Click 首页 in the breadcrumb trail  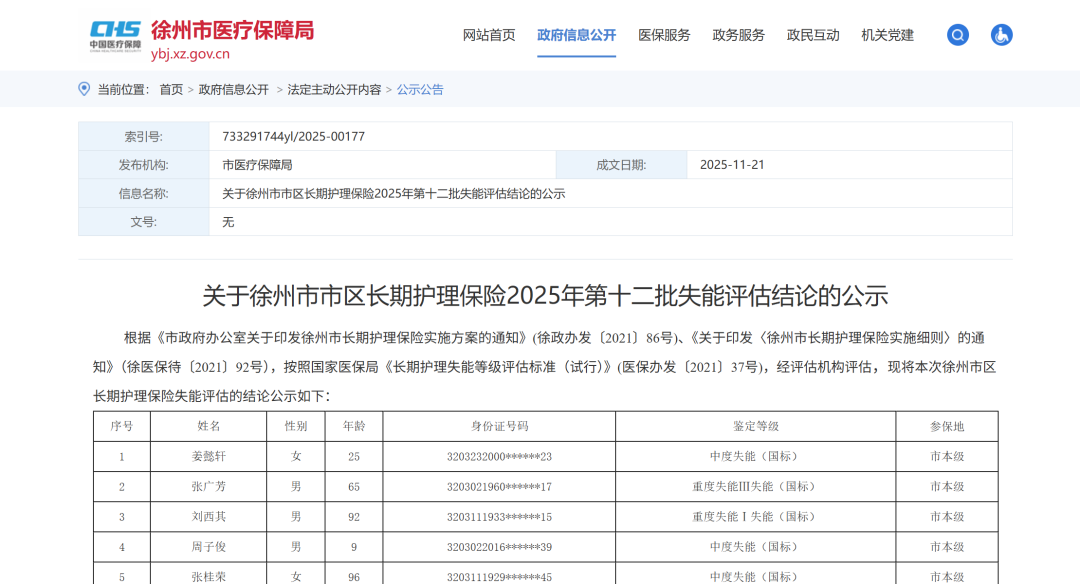click(171, 89)
